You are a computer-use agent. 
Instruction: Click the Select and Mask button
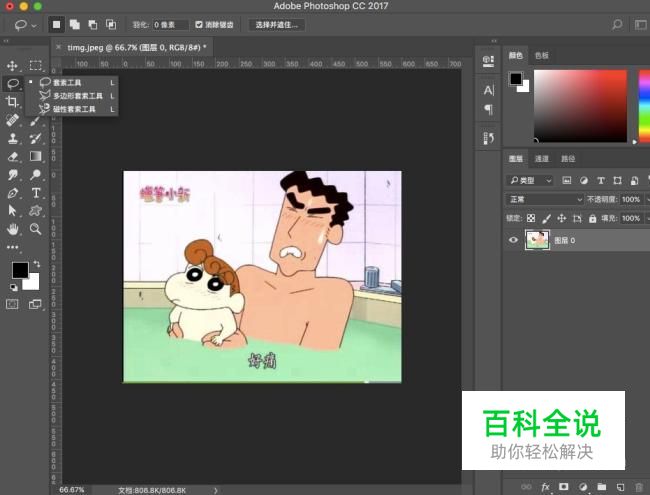click(x=276, y=25)
